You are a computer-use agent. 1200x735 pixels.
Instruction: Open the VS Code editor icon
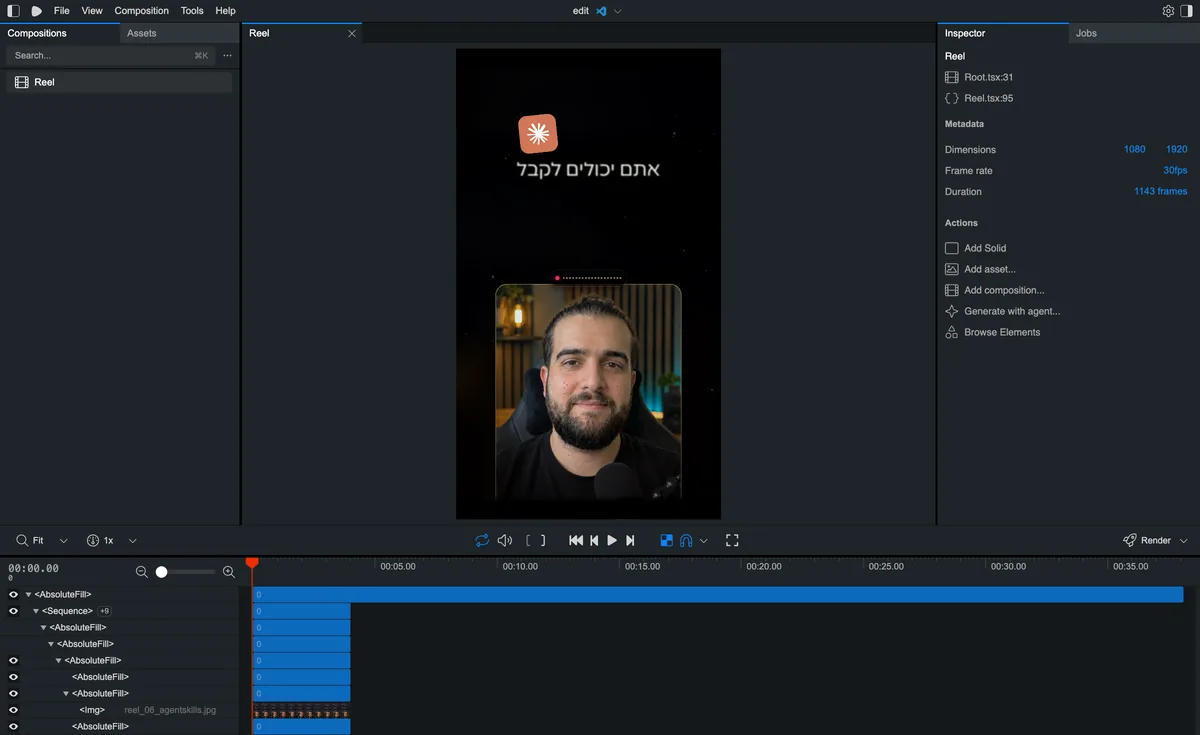[x=602, y=11]
